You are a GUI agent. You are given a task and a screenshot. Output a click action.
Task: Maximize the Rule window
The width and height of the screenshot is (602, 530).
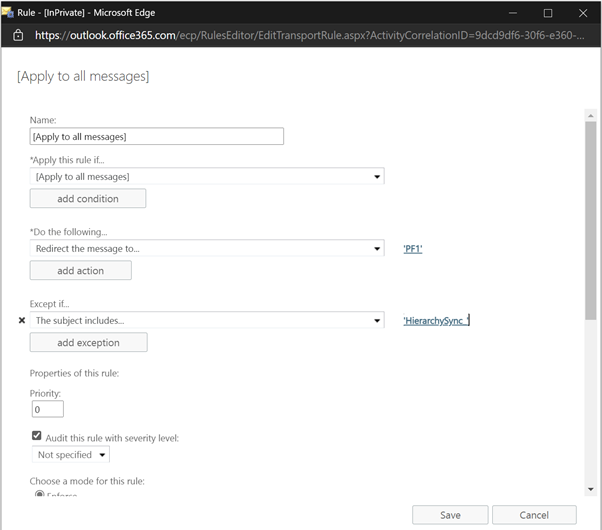click(x=548, y=13)
